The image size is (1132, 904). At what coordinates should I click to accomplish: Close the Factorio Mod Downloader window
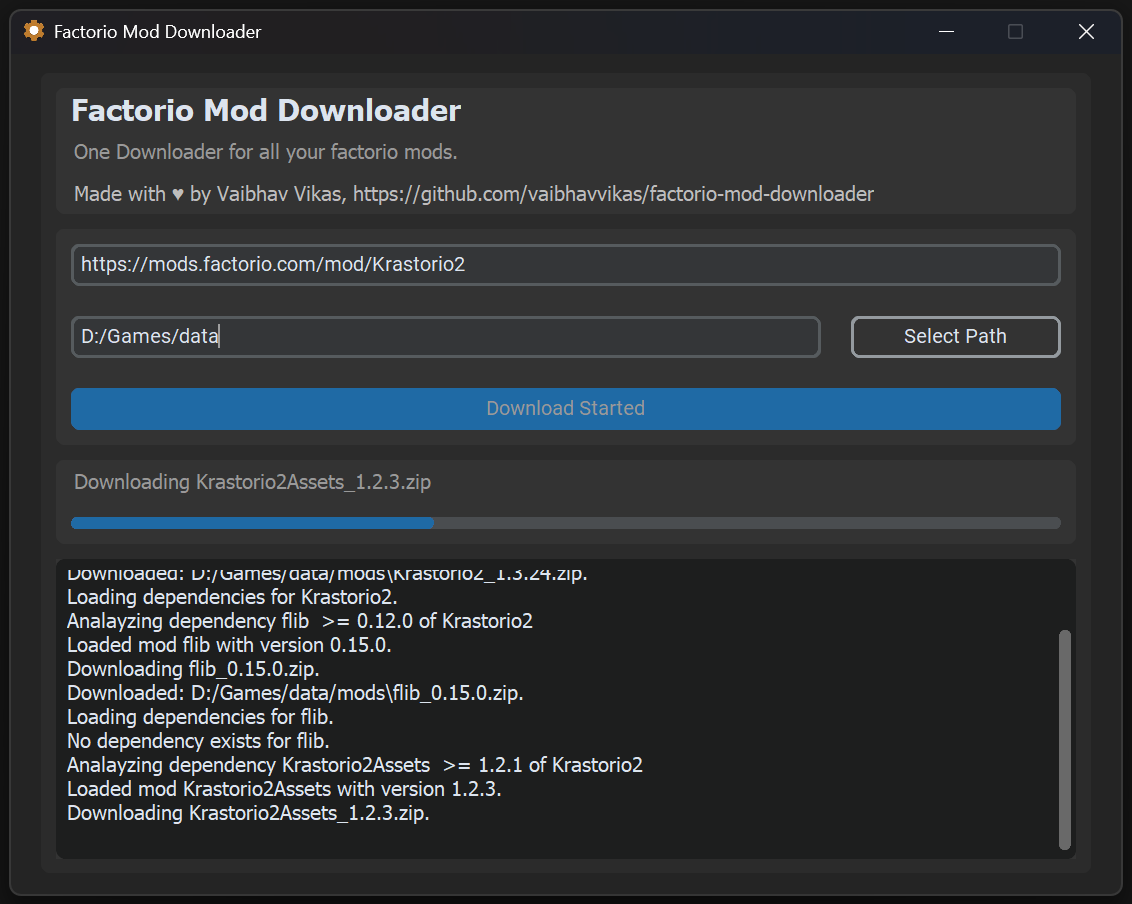1086,32
